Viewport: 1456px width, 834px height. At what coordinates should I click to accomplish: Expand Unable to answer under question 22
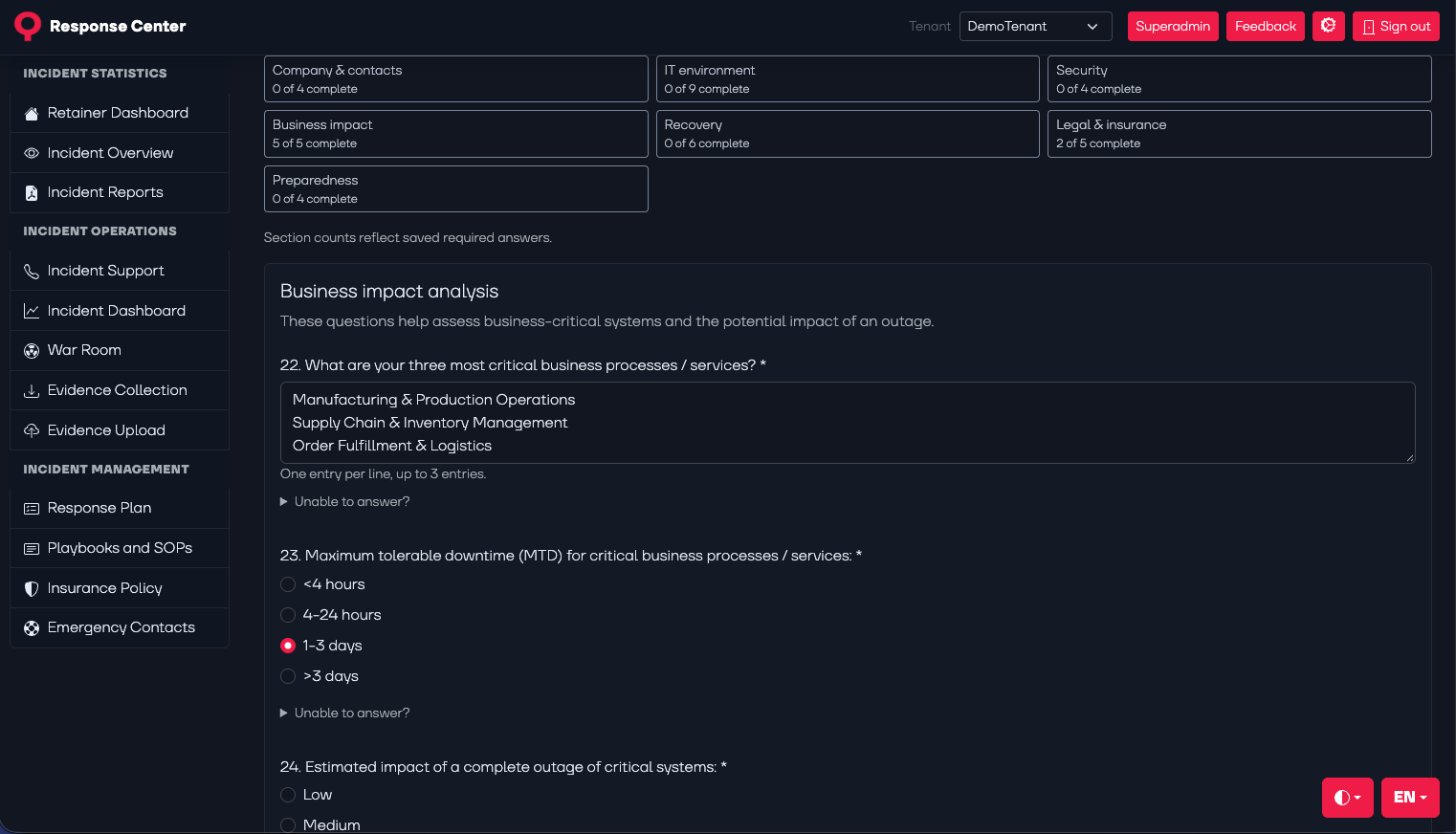point(345,502)
